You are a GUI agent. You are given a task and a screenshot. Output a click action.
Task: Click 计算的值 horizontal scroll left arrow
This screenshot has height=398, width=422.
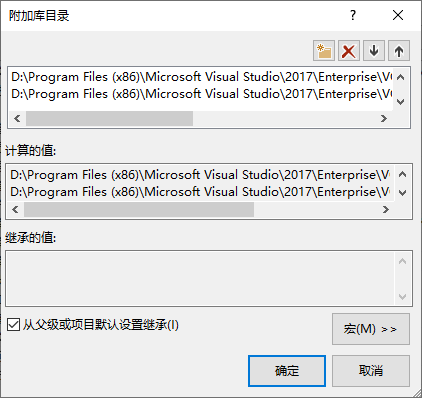15,209
